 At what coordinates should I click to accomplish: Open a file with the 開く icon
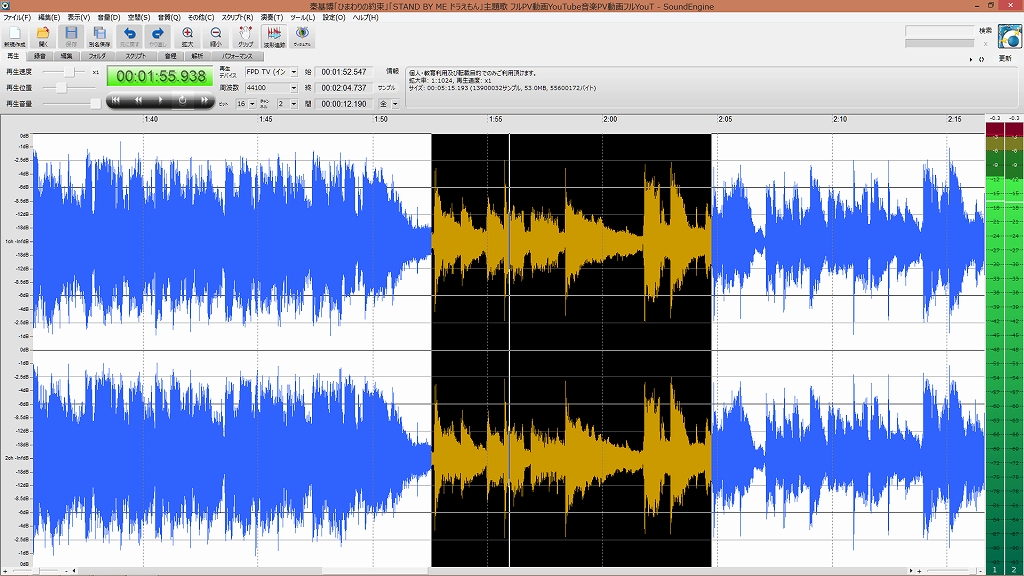(x=43, y=37)
